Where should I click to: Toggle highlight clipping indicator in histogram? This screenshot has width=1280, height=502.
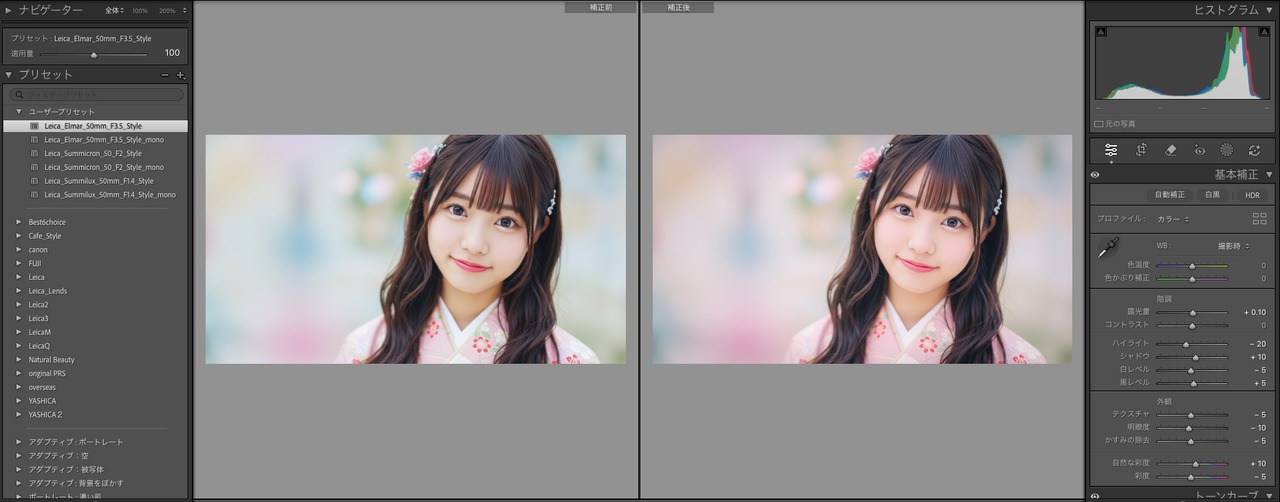tap(1264, 33)
